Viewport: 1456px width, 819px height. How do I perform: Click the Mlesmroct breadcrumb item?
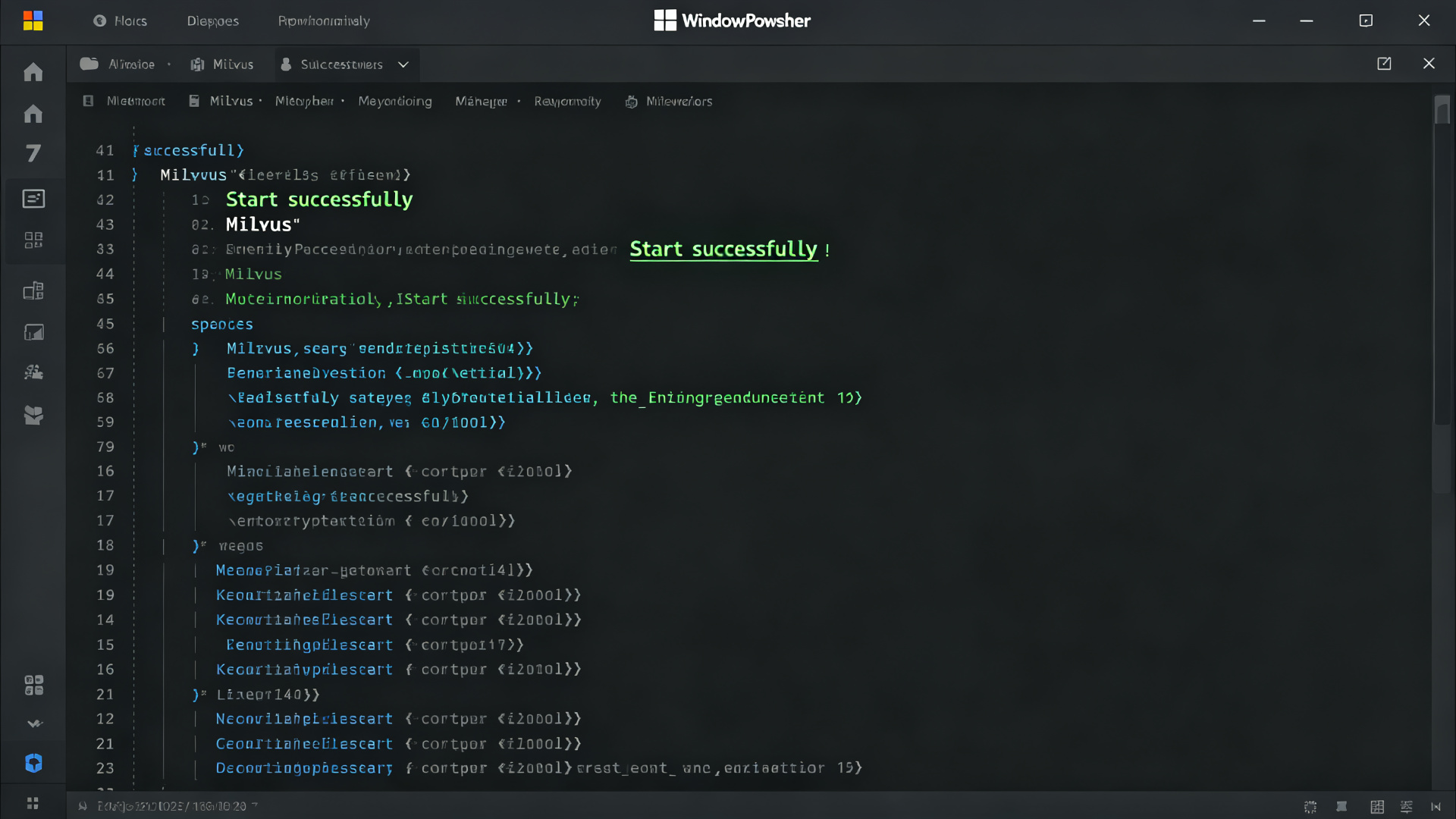(124, 101)
